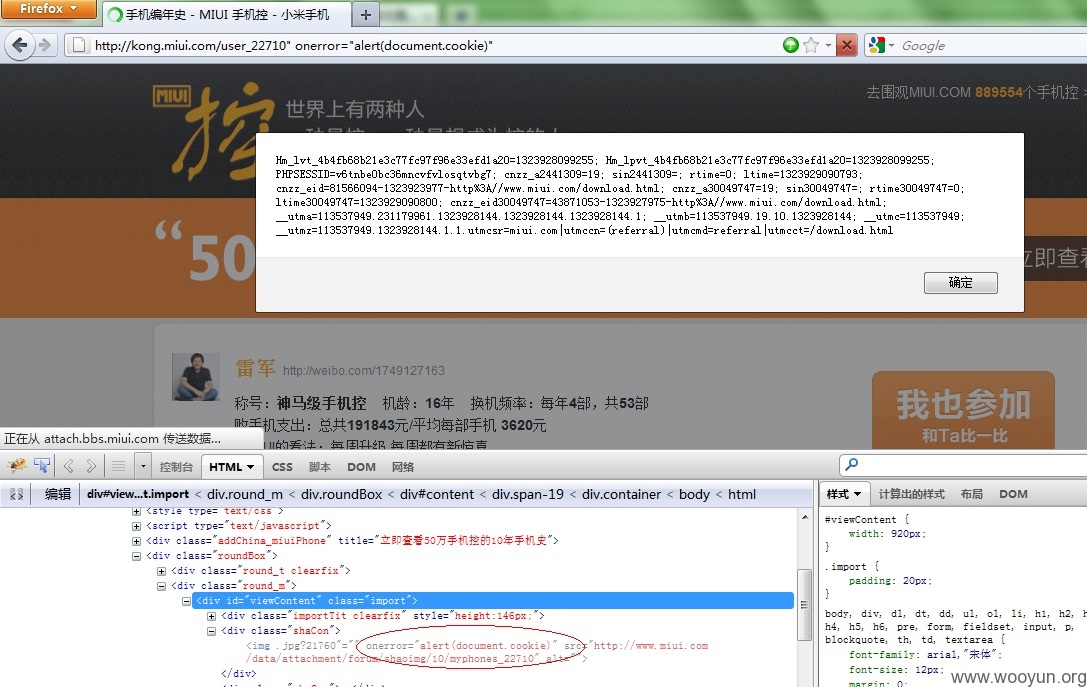Click the HTML tree vertical scrollbar thumb
The height and width of the screenshot is (687, 1087).
[x=804, y=605]
